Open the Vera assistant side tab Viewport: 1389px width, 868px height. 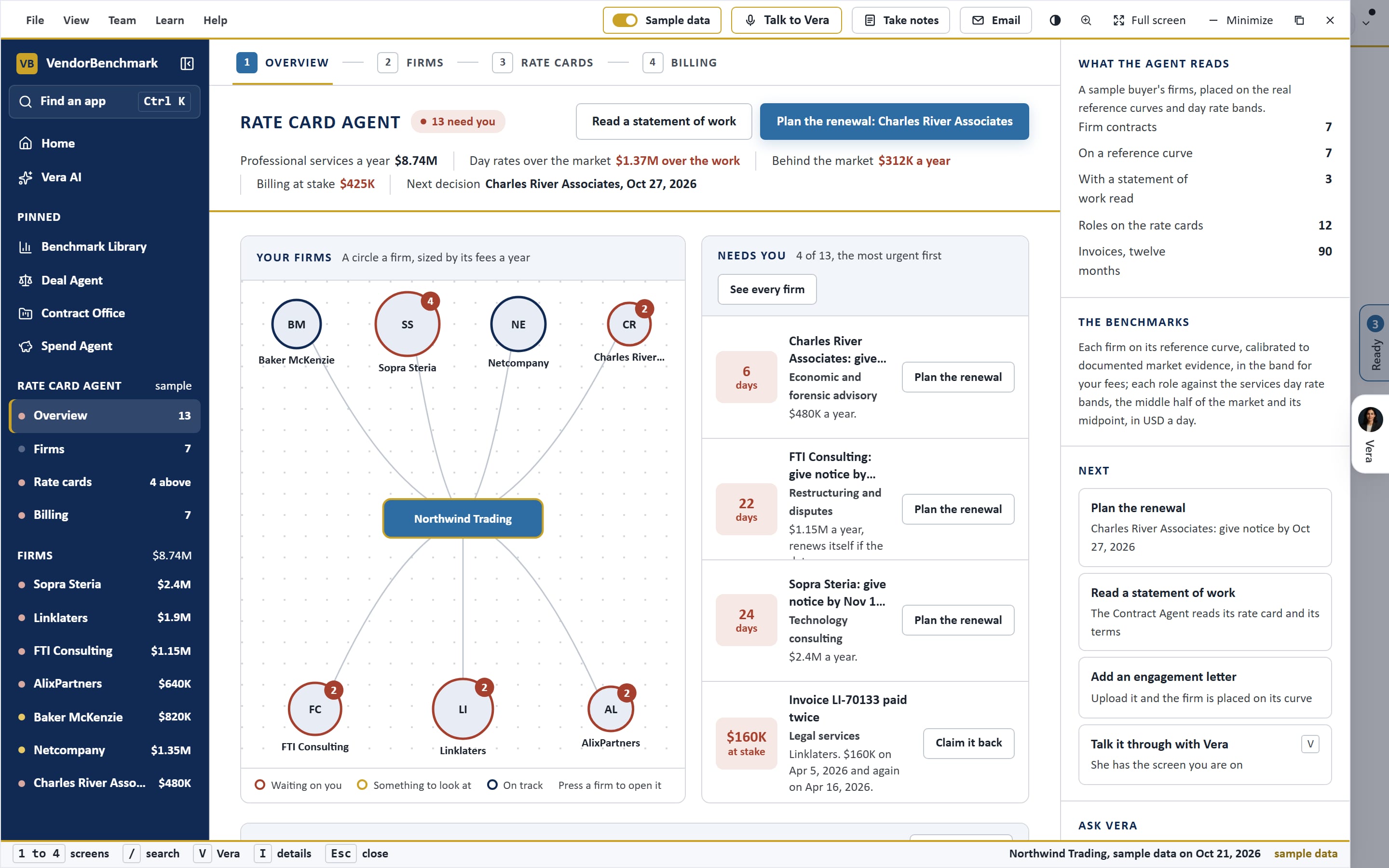click(1371, 434)
